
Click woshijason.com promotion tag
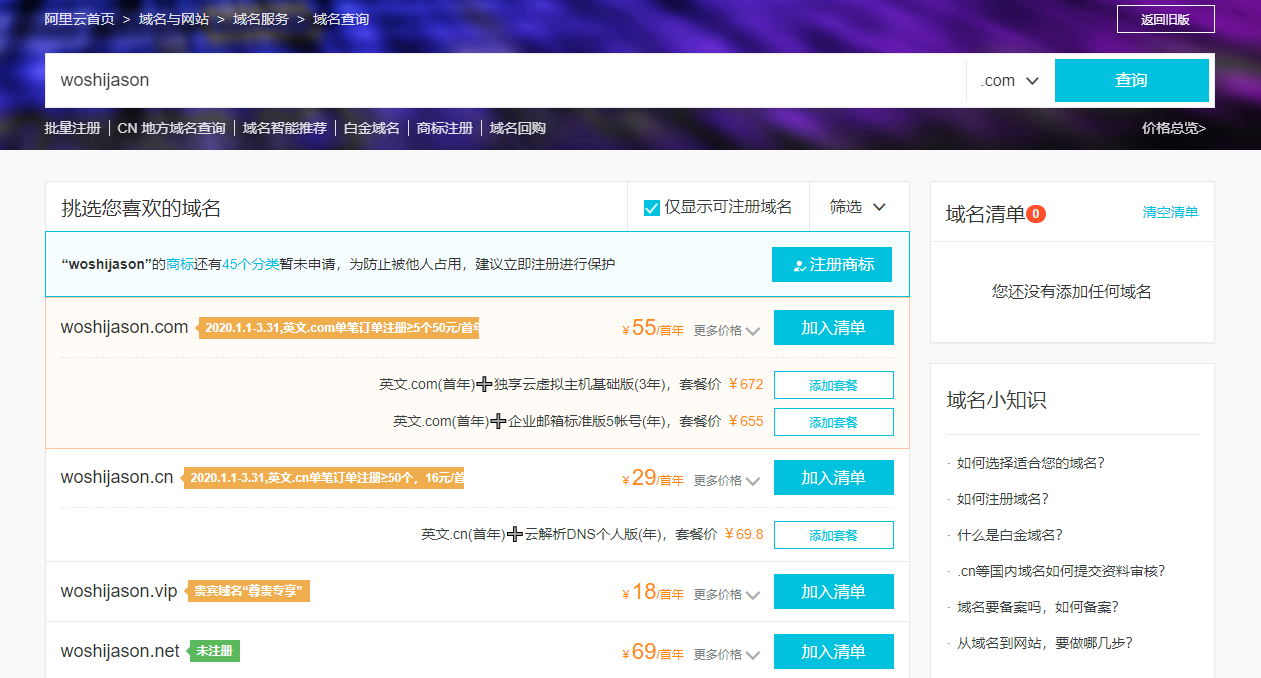tap(339, 327)
